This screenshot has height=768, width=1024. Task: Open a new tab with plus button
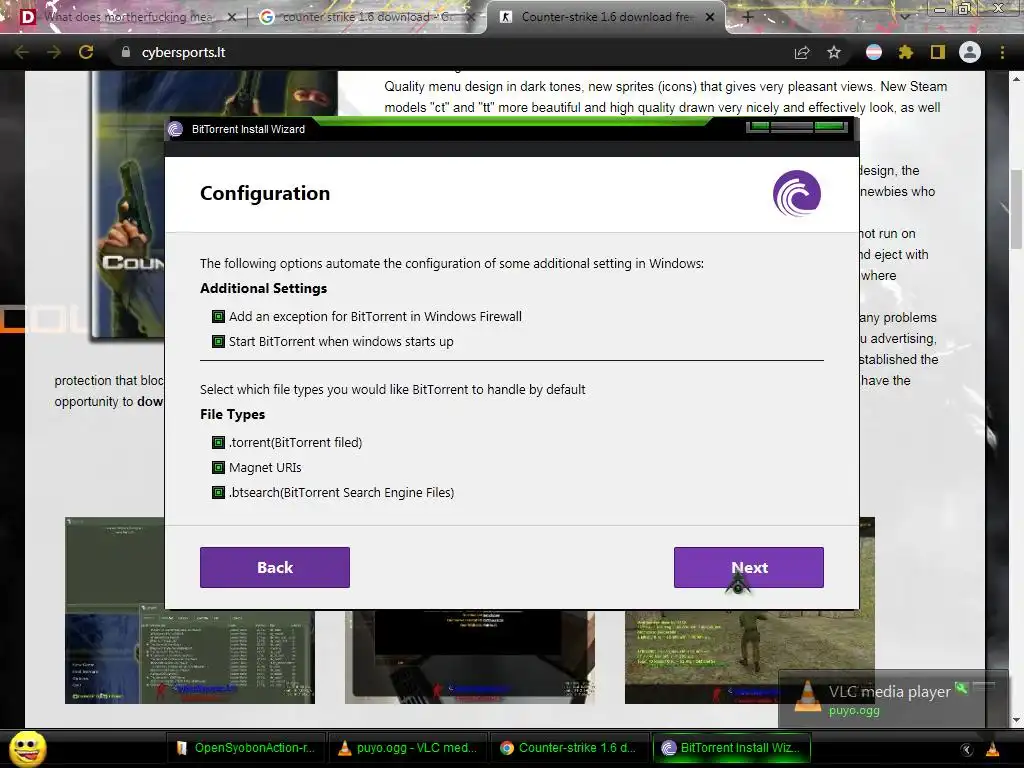pos(748,17)
